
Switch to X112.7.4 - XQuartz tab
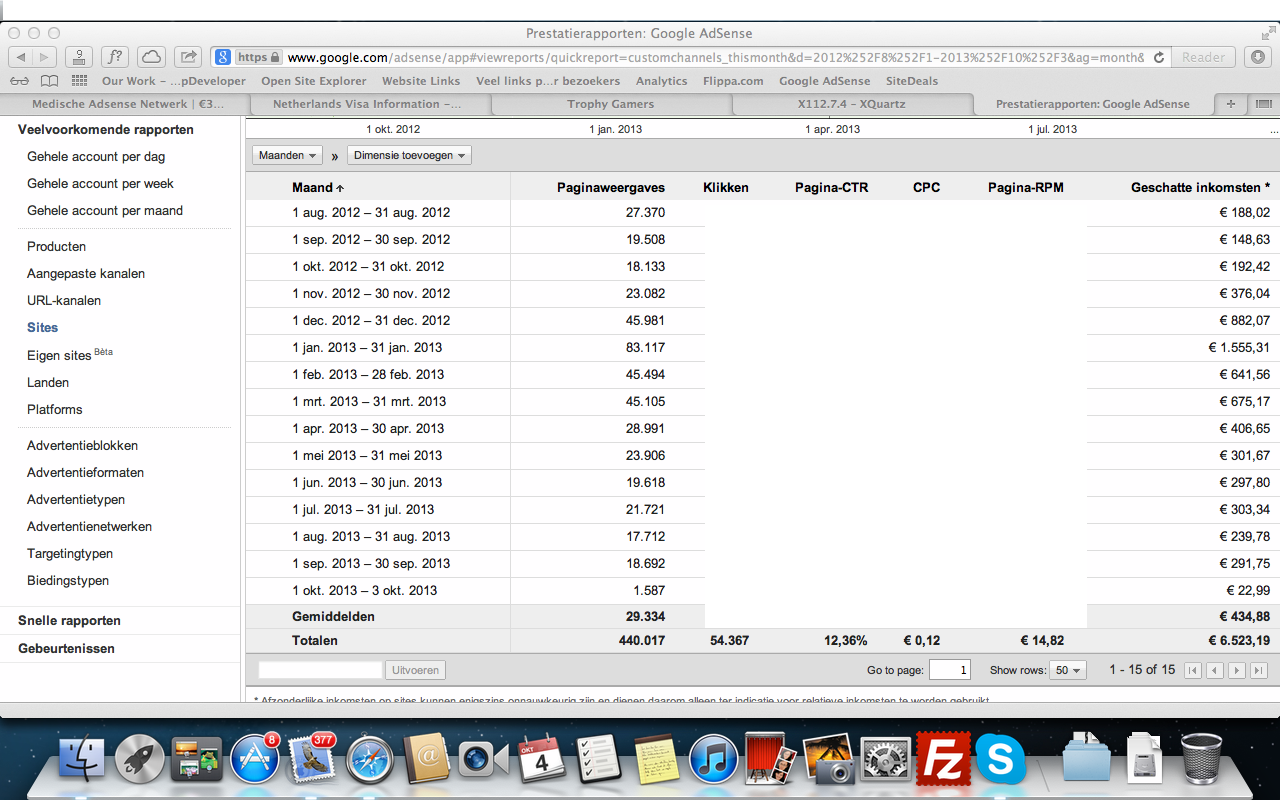(x=852, y=104)
